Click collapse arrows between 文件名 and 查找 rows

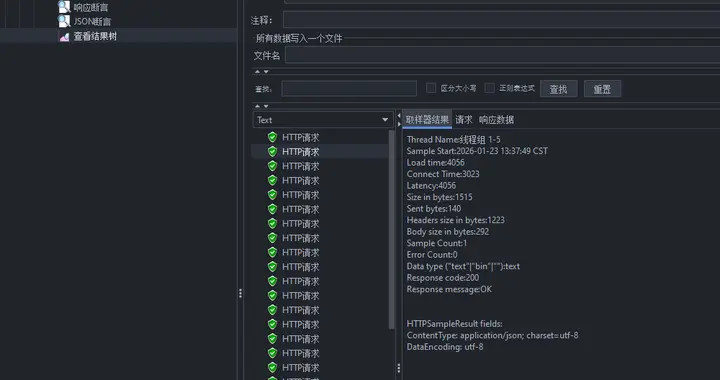(262, 72)
